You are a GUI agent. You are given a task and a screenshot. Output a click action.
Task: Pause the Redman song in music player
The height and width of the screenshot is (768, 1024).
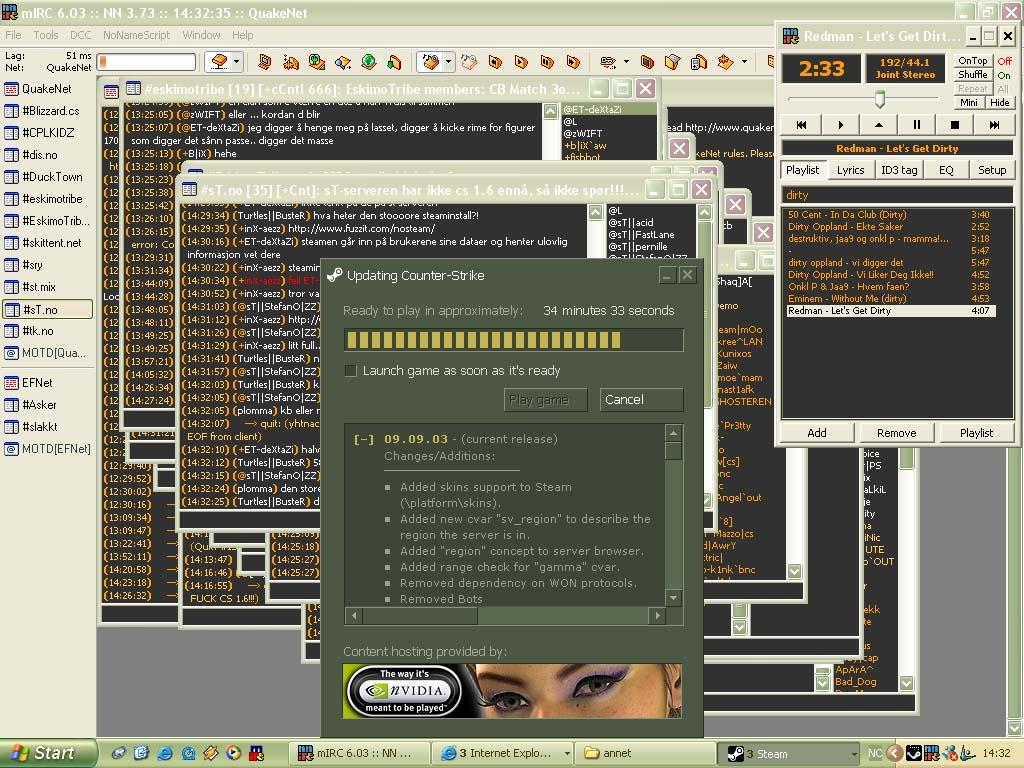pos(917,125)
